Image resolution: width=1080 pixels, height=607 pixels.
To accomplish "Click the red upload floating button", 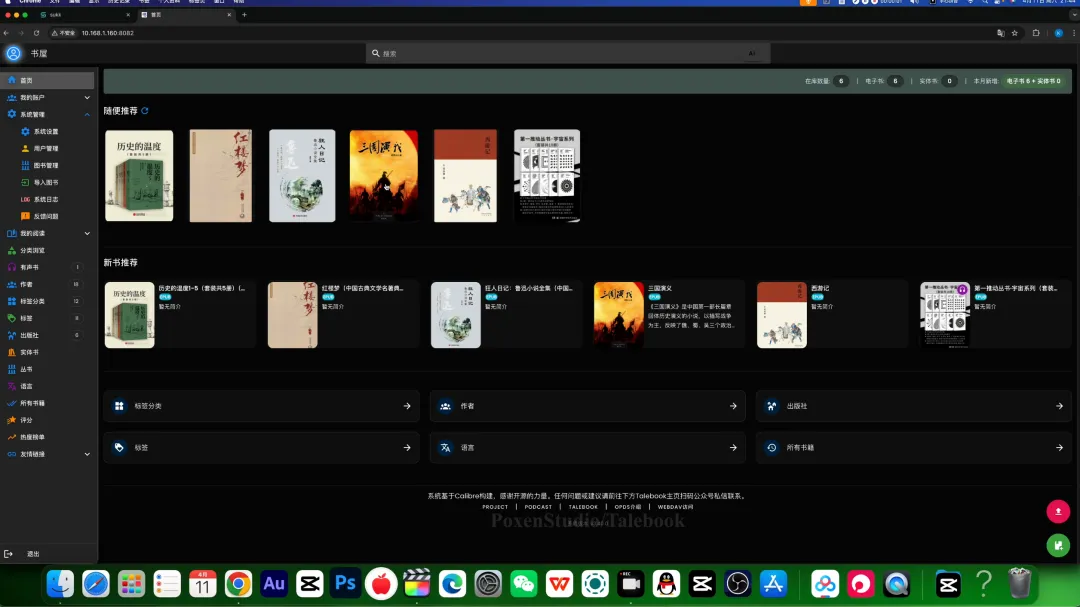I will [x=1058, y=511].
